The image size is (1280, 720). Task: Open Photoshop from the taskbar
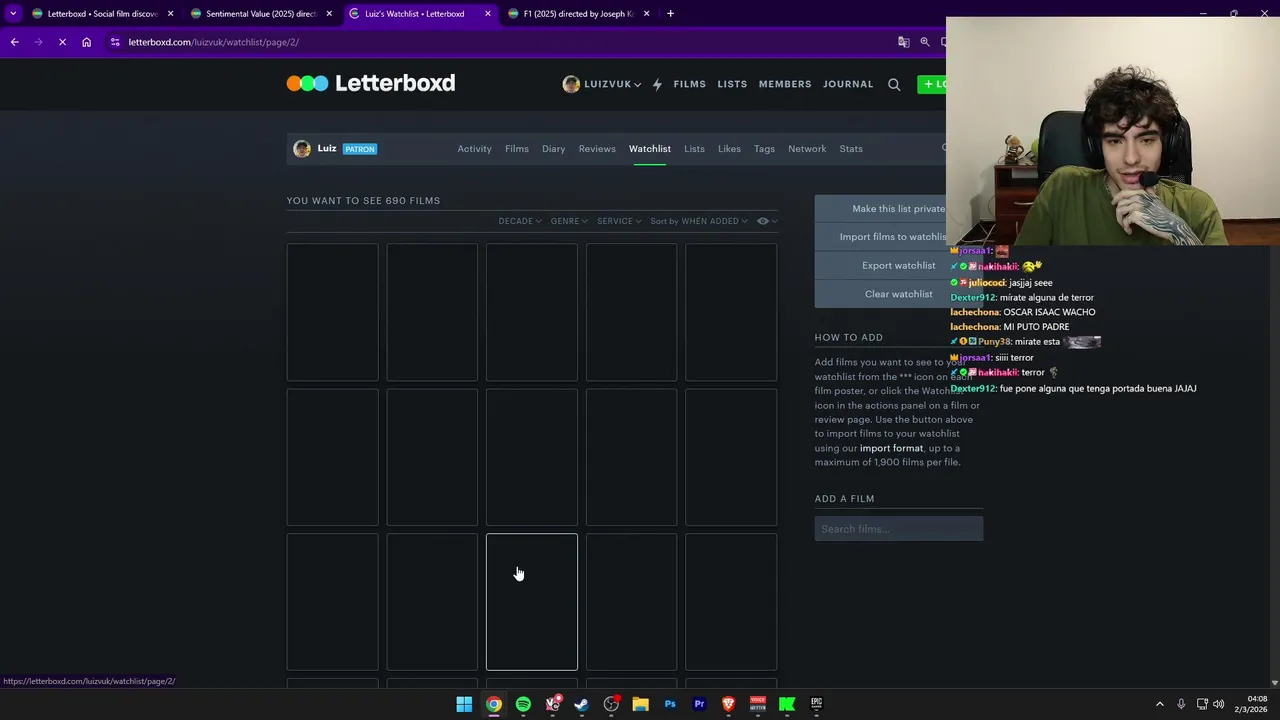pos(670,704)
